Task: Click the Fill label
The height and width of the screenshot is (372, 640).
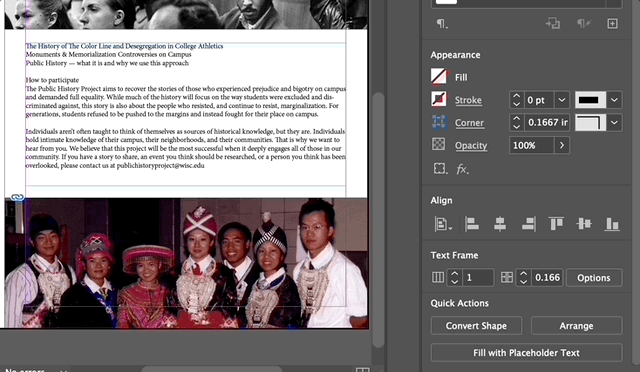Action: click(x=461, y=77)
